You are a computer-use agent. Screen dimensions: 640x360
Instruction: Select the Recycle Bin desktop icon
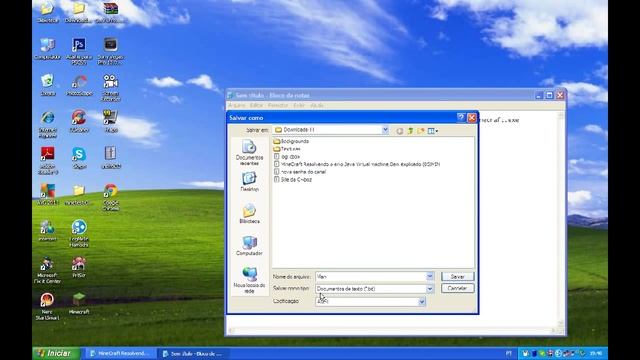point(47,85)
